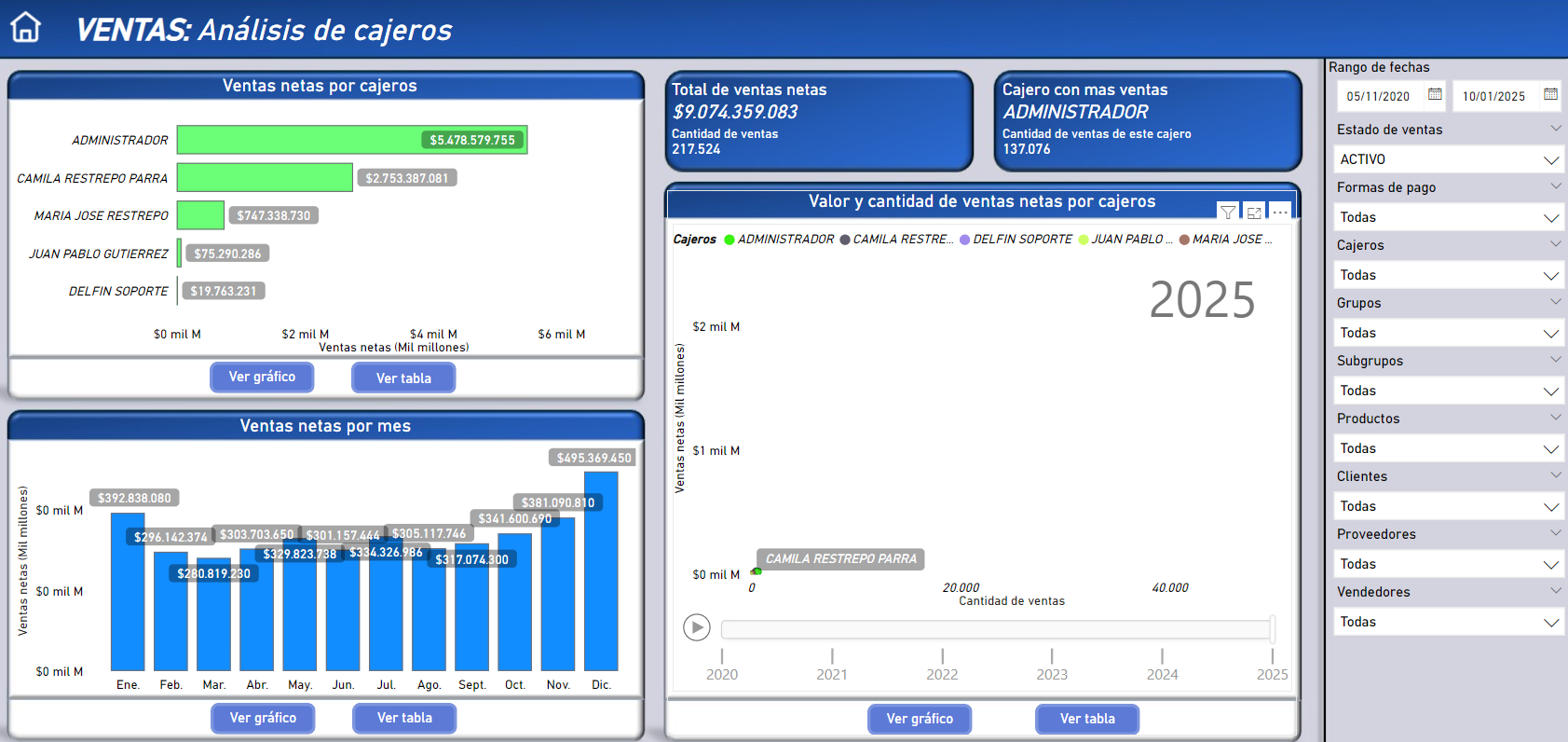Open Formas de pago dropdown
This screenshot has height=742, width=1568.
1449,217
